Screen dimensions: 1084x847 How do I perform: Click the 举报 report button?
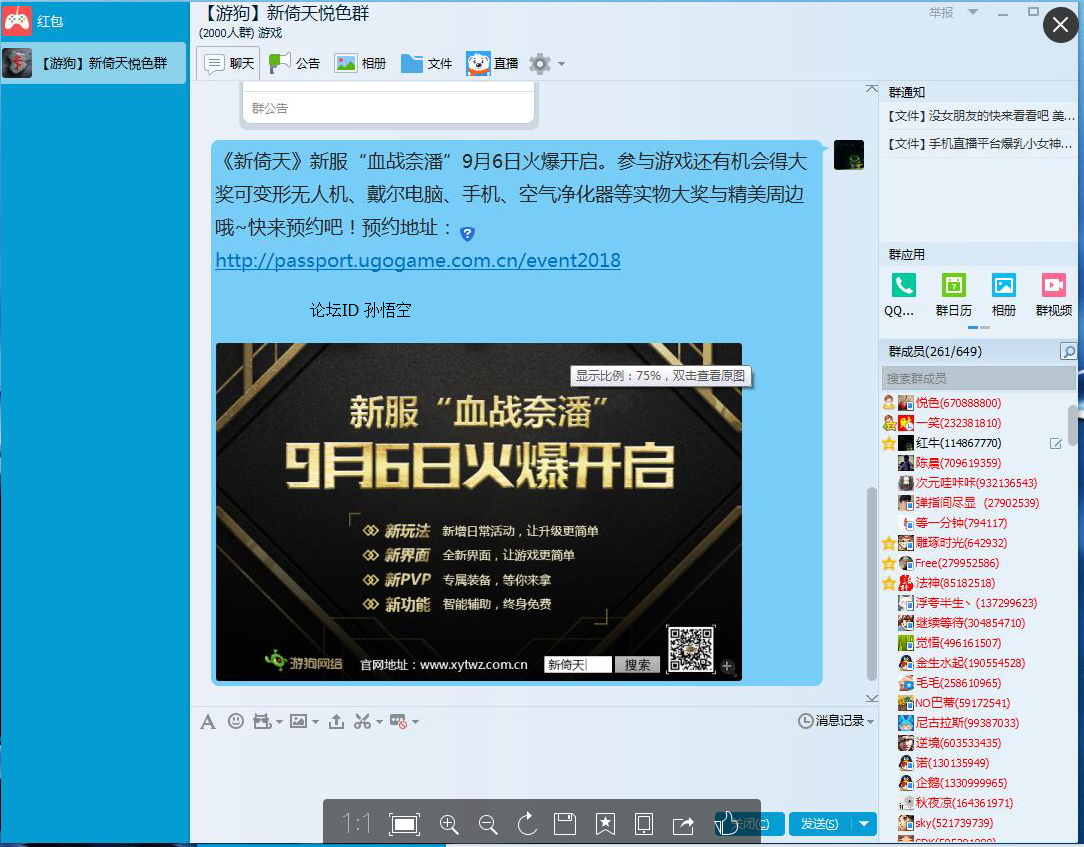(x=941, y=12)
